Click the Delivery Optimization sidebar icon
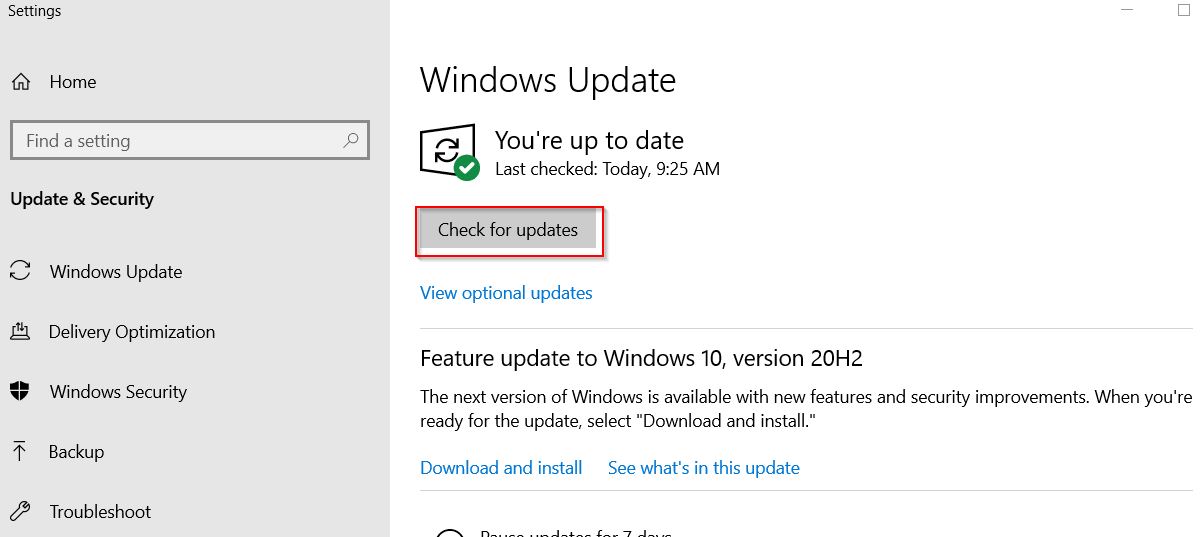 [x=19, y=331]
